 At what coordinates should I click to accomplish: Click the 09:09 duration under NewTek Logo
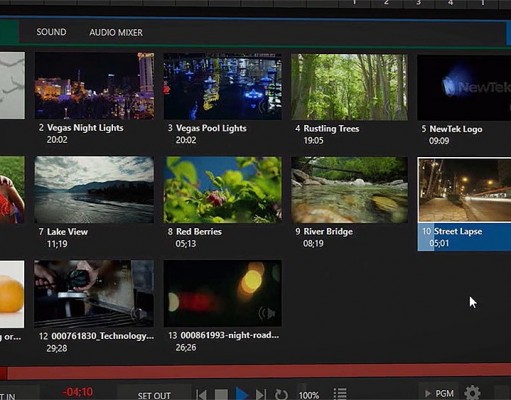pyautogui.click(x=439, y=141)
